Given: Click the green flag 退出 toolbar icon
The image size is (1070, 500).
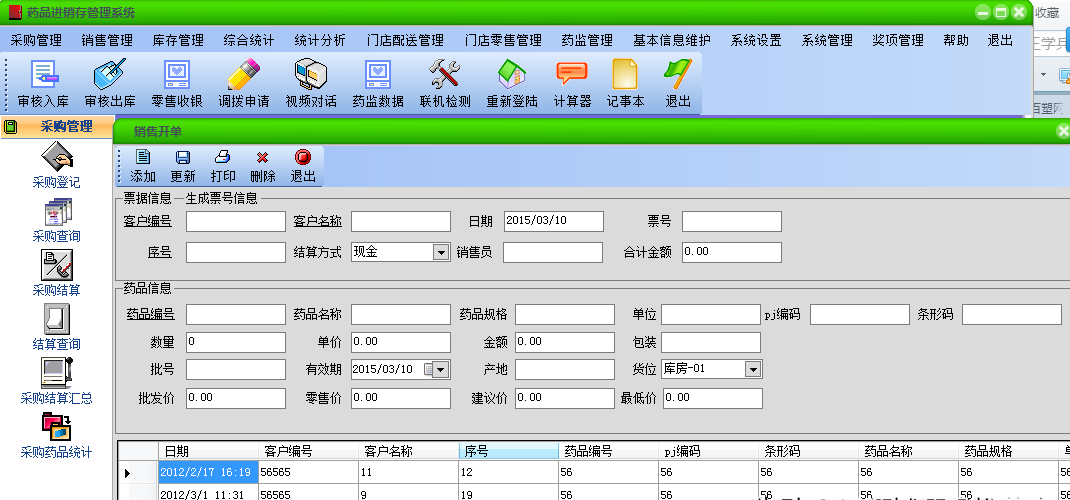Looking at the screenshot, I should [678, 84].
